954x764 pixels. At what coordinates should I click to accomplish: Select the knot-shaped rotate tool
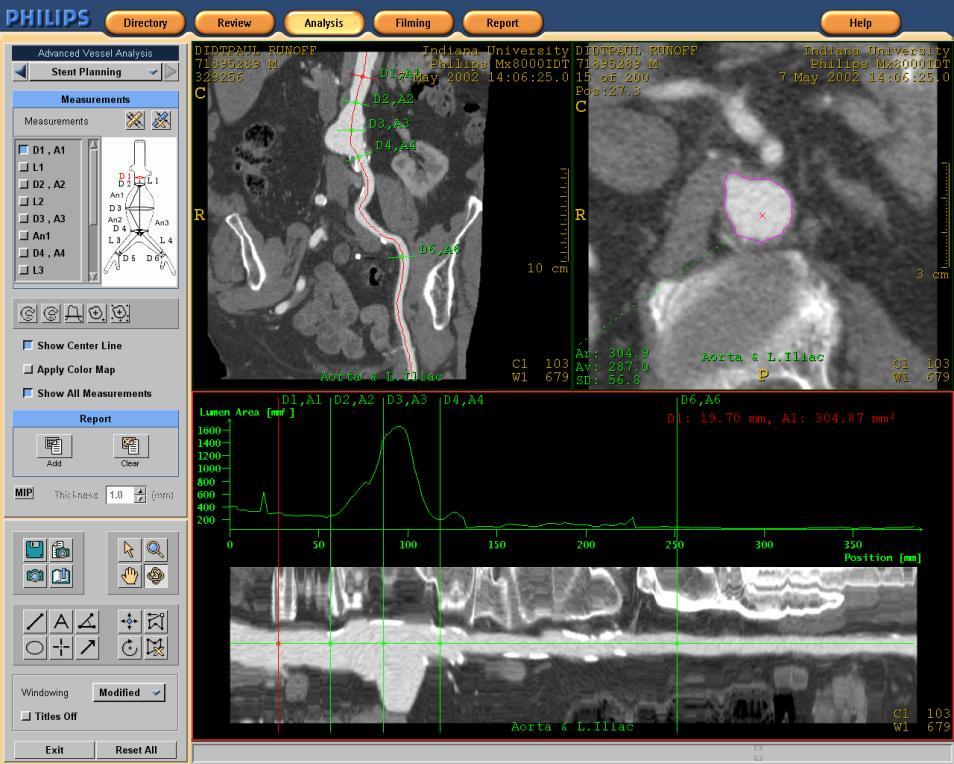tap(155, 575)
